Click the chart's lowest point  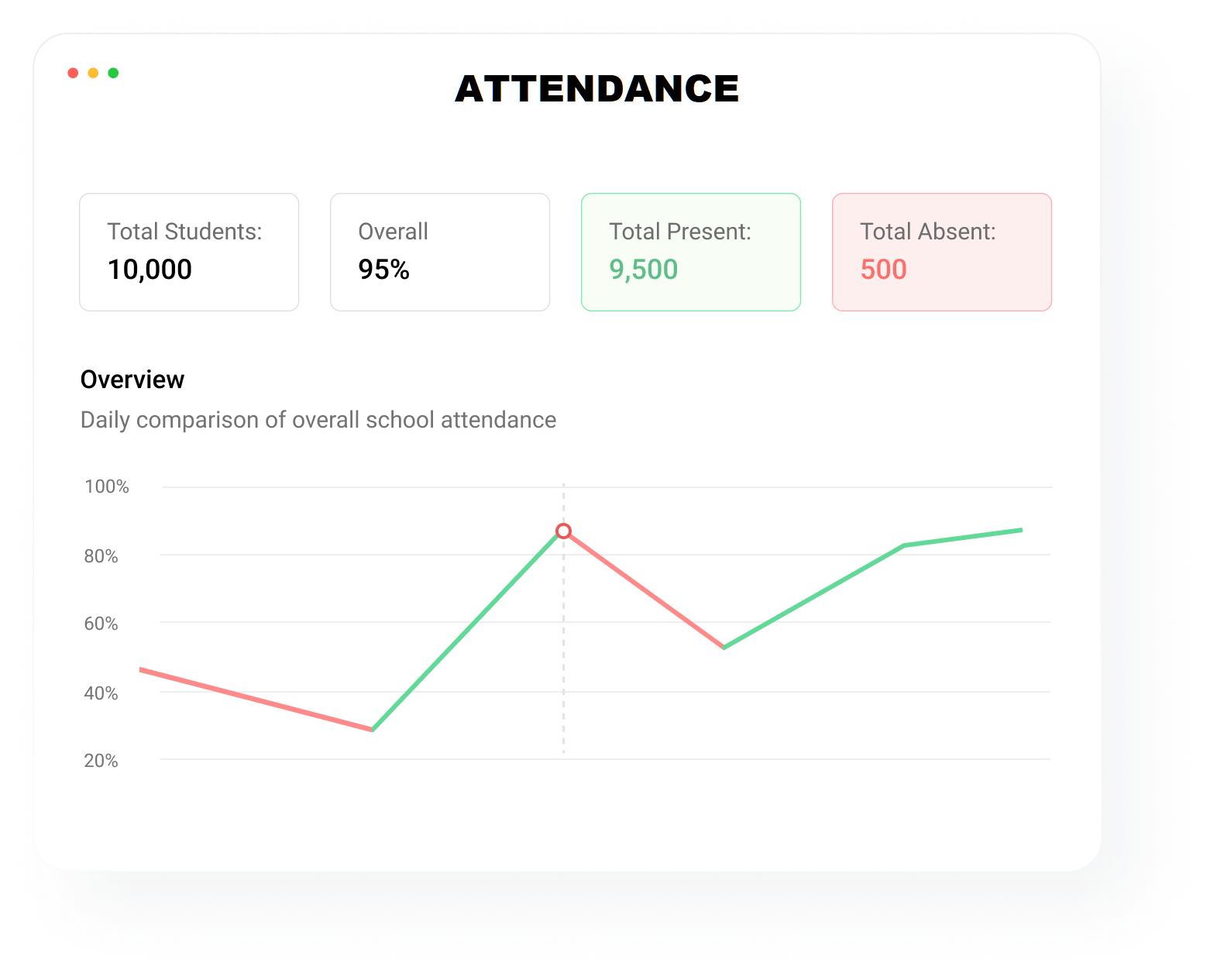[x=373, y=730]
